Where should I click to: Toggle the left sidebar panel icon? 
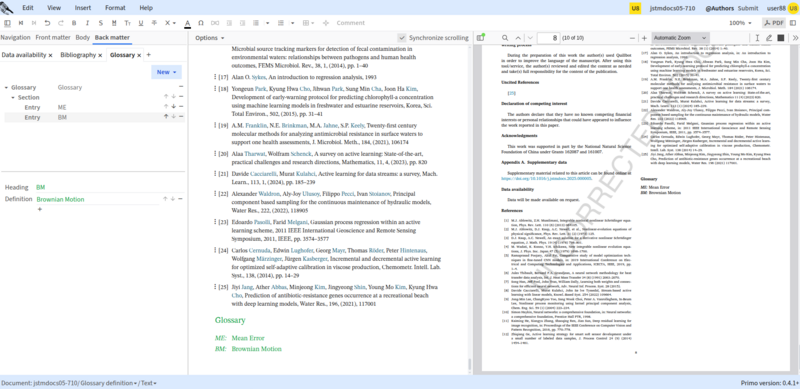pos(7,23)
